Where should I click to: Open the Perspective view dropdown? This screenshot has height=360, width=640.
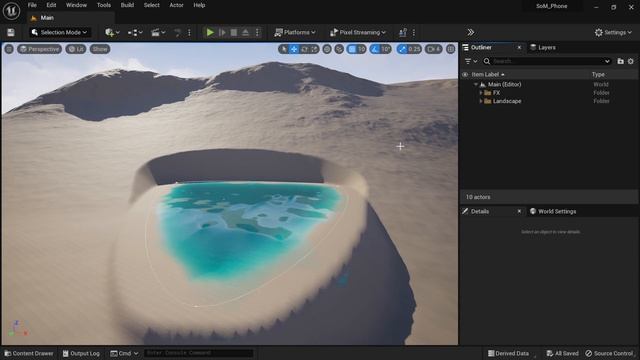(39, 49)
